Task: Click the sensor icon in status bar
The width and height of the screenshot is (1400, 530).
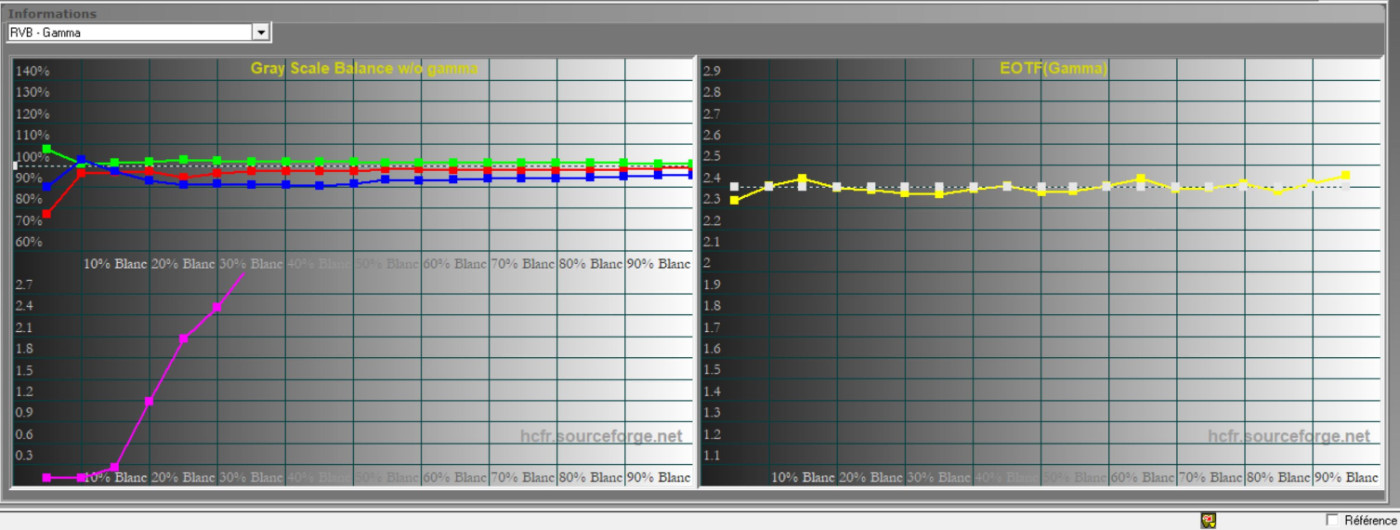Action: point(1208,520)
